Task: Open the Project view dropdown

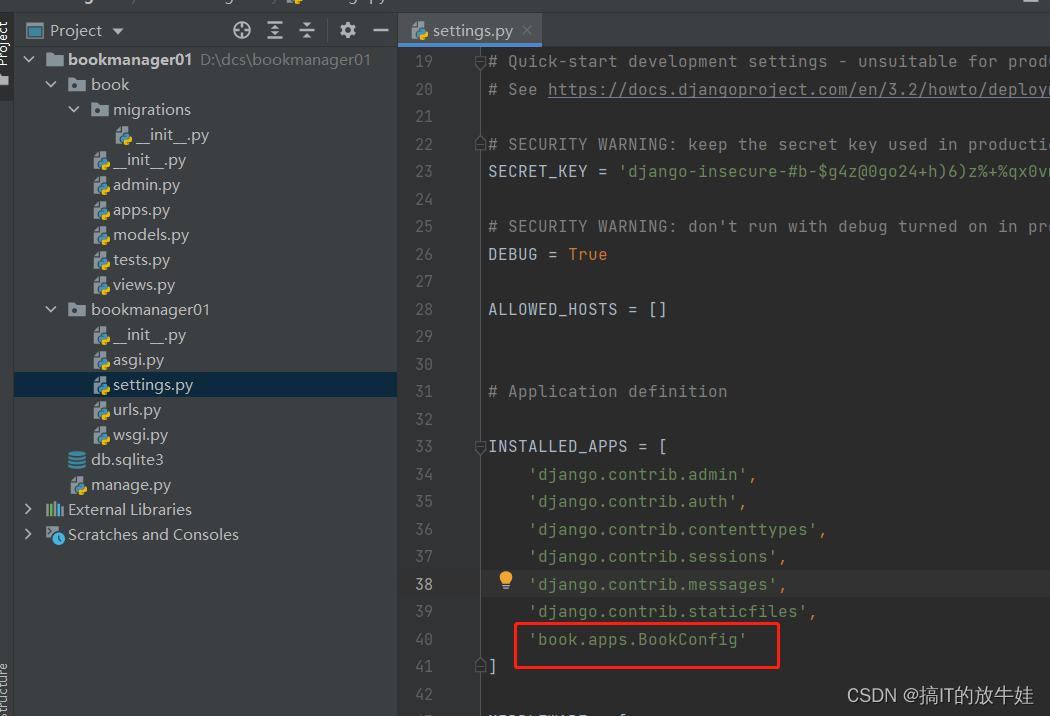Action: pyautogui.click(x=119, y=31)
